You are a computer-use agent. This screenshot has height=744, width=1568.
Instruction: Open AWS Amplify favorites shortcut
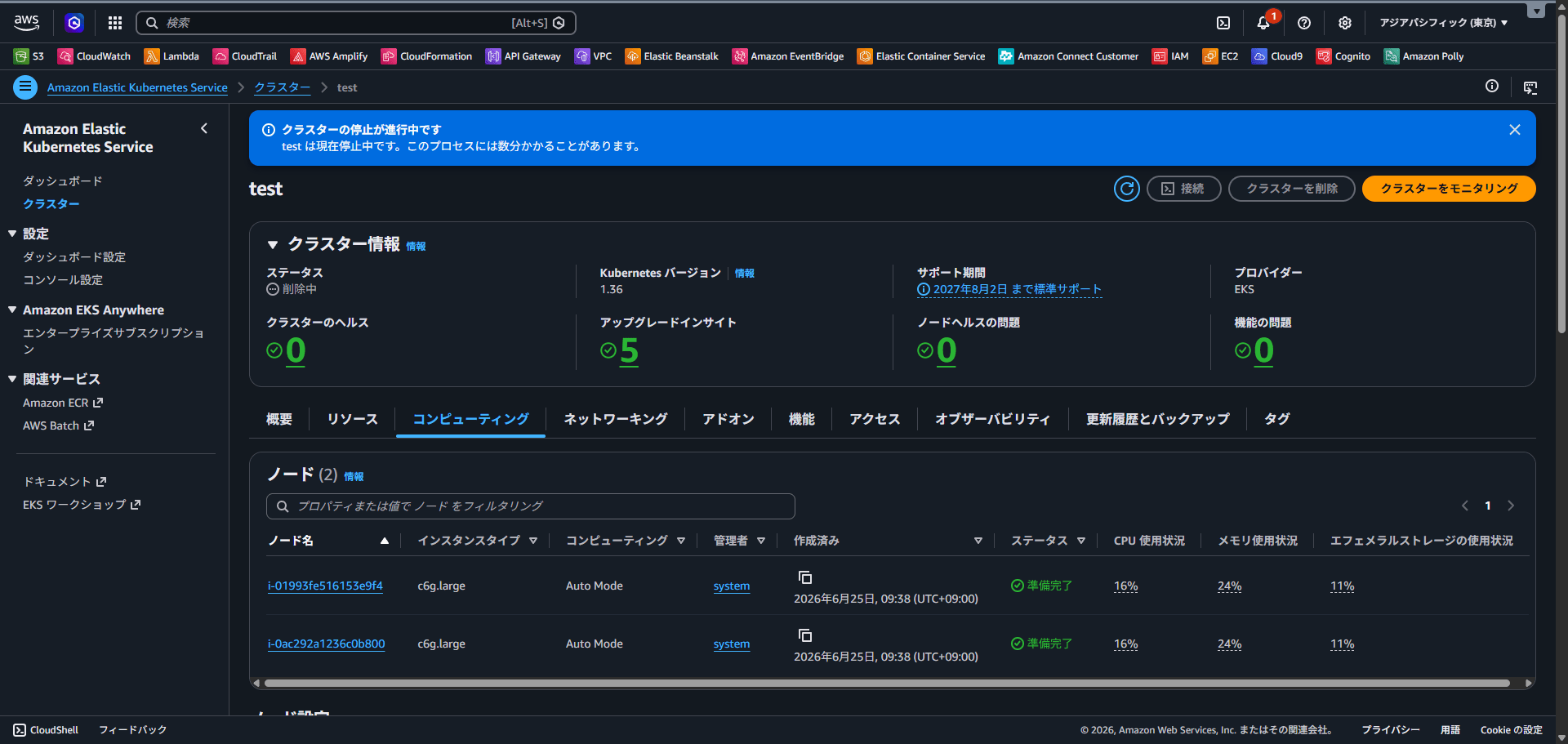coord(329,56)
